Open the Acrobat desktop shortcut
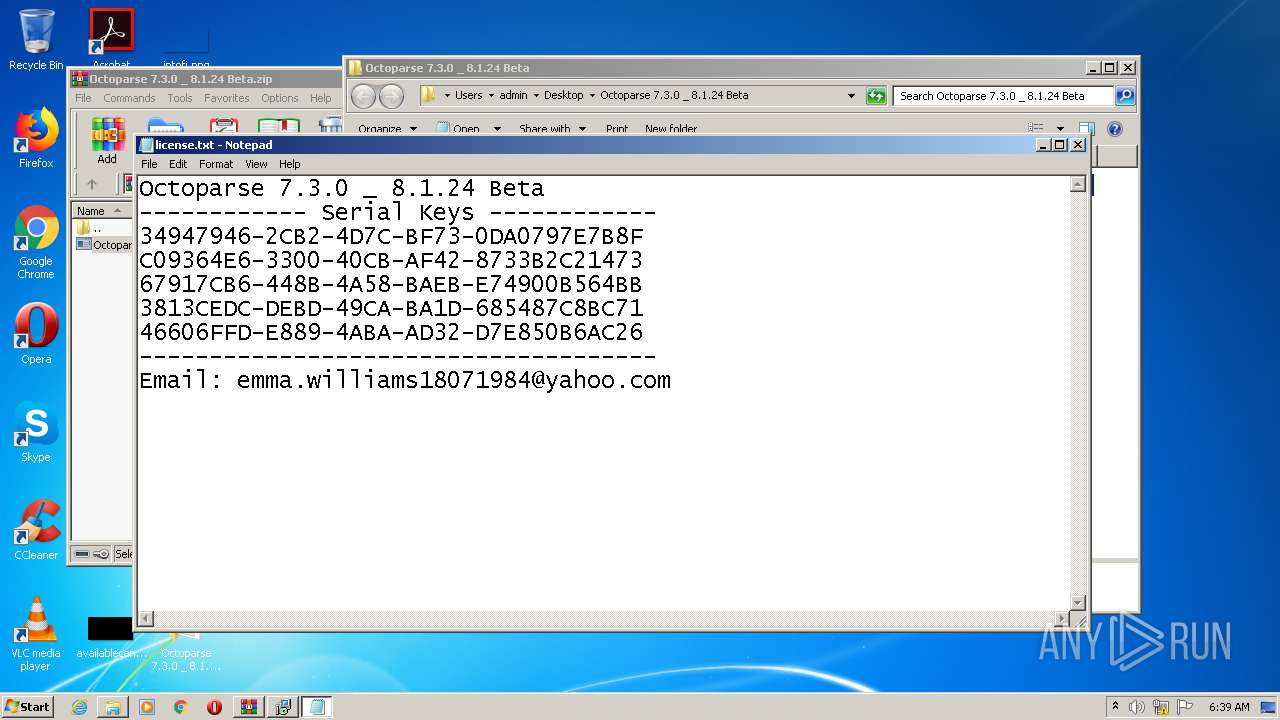 tap(111, 36)
